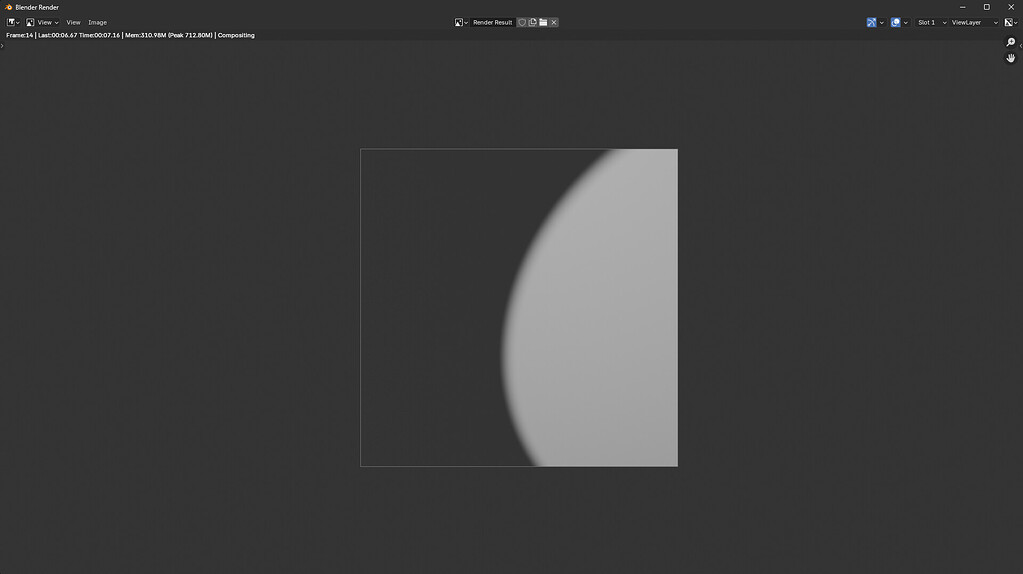
Task: Expand the gizmo options dropdown arrow
Action: (x=882, y=22)
